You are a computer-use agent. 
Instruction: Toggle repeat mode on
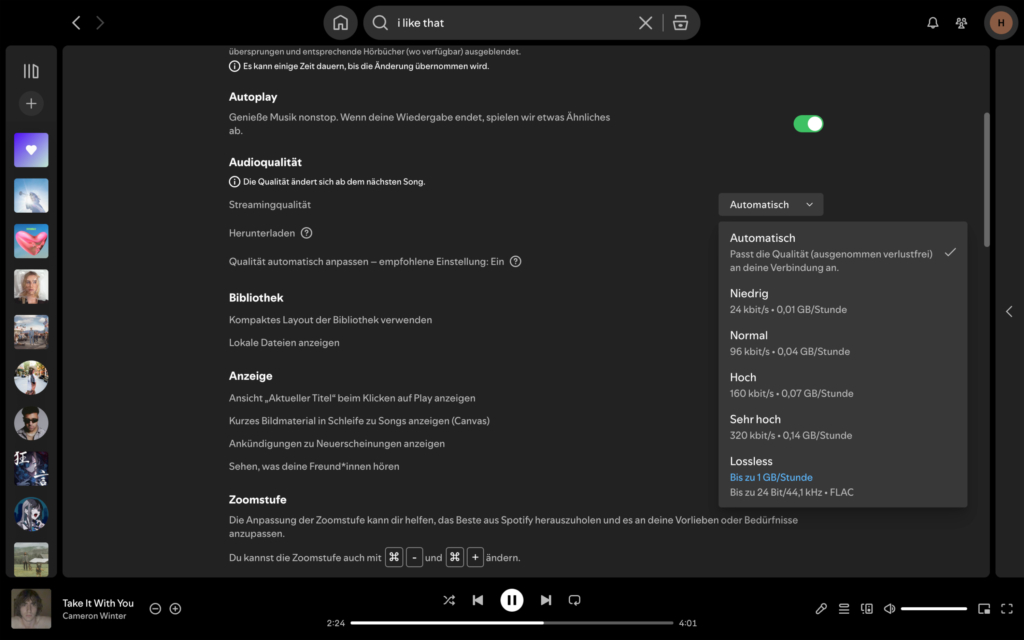click(574, 600)
